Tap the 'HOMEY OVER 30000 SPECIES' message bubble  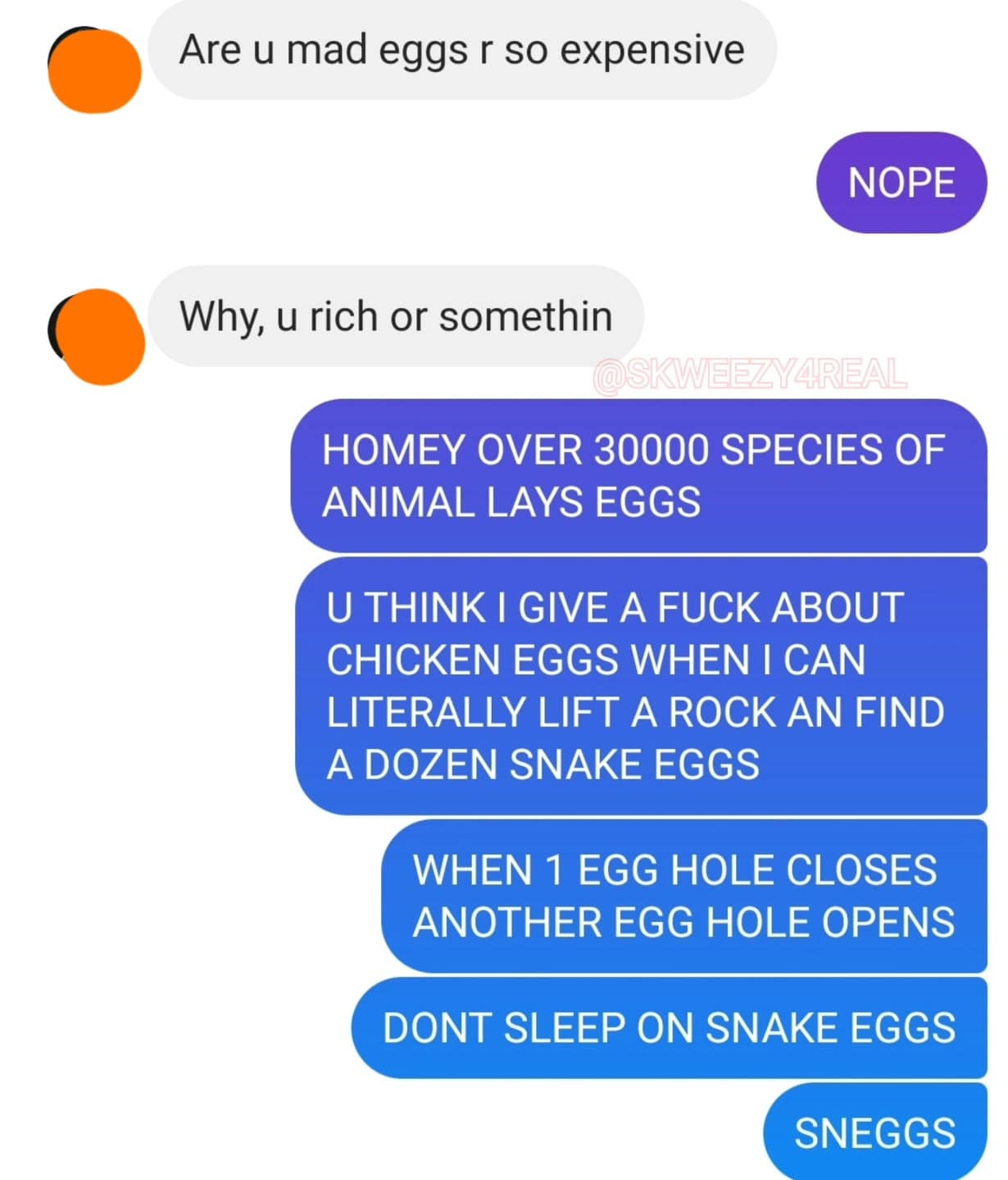639,476
